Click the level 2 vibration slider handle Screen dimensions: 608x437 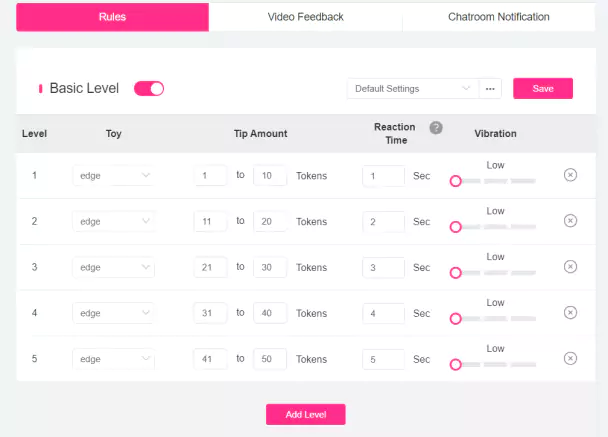click(456, 227)
